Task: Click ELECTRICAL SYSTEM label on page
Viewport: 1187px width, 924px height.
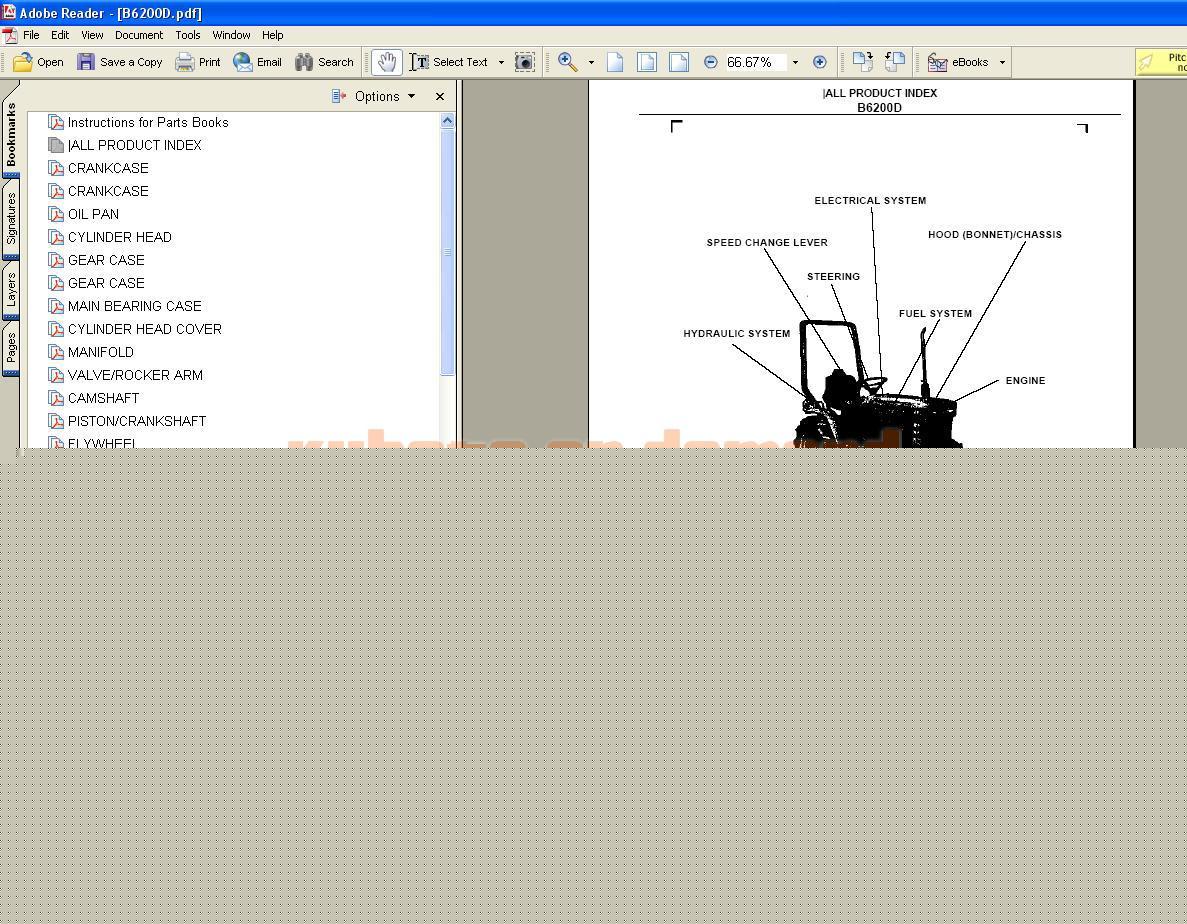Action: tap(870, 201)
